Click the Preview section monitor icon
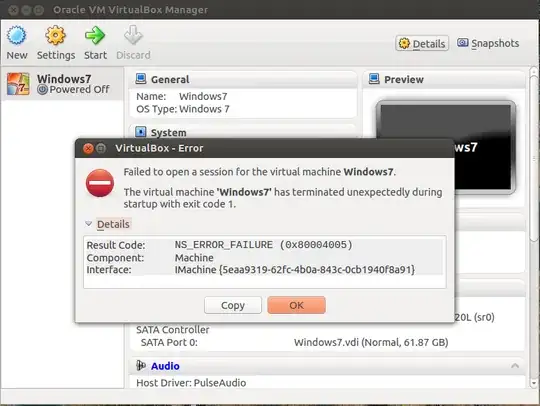 tap(374, 79)
